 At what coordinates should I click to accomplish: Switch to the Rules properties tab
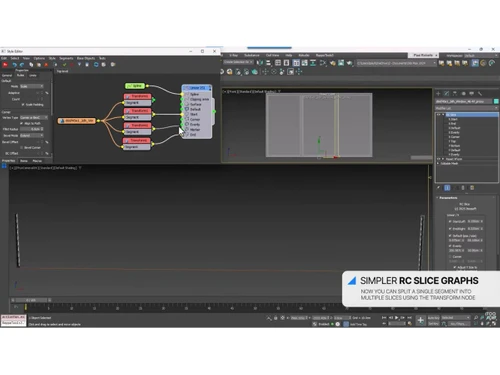click(21, 76)
